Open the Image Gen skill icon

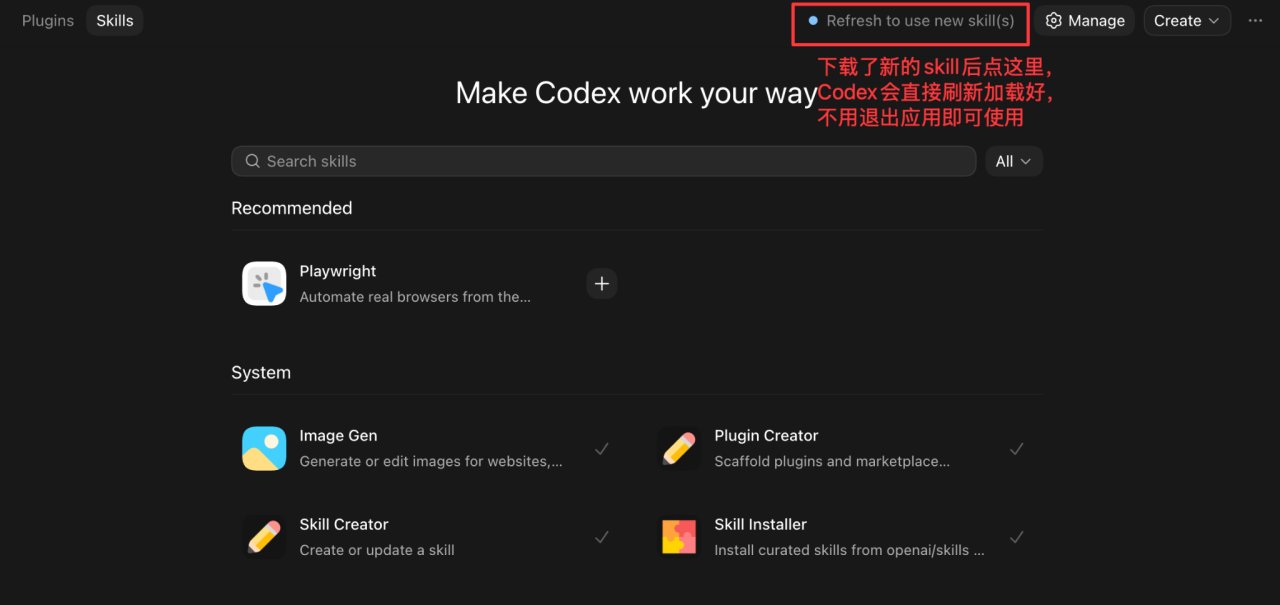[264, 448]
